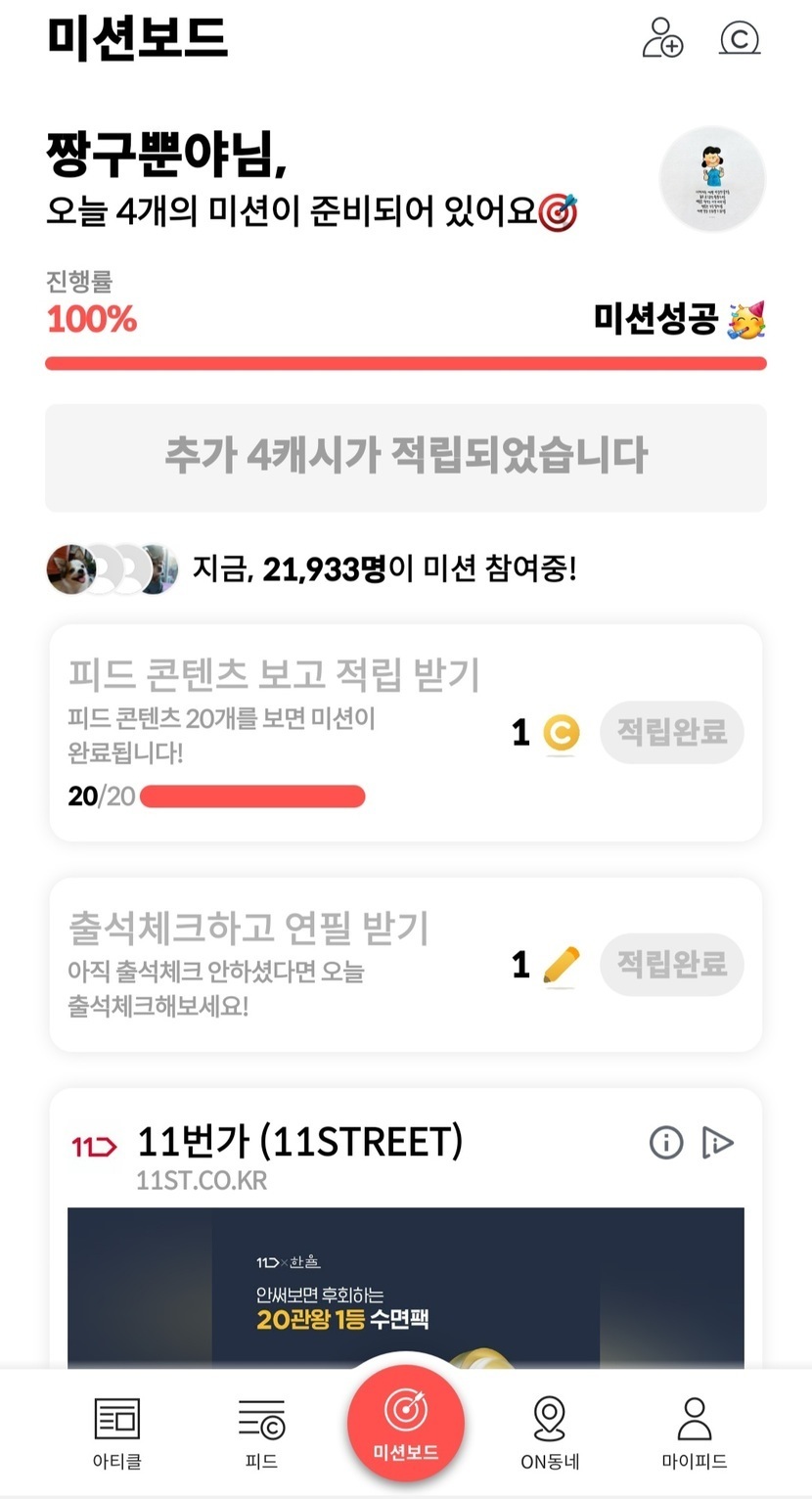Tap 적립완료 button for attendance check mission
Screen dimensions: 812x1499
click(x=672, y=965)
